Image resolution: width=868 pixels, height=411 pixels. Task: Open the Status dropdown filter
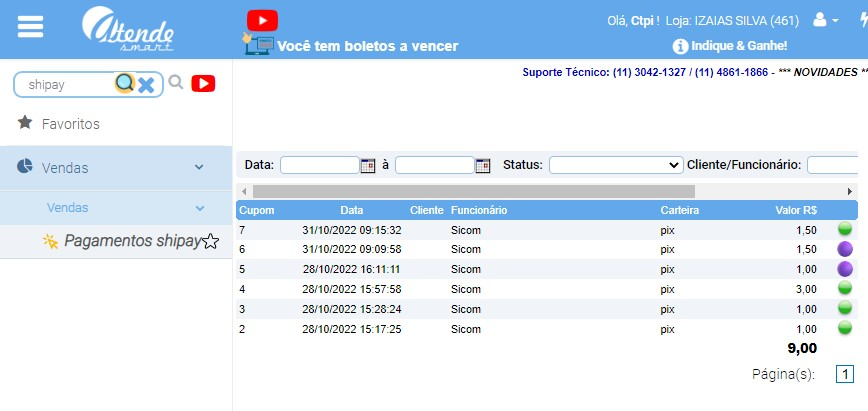[x=615, y=165]
